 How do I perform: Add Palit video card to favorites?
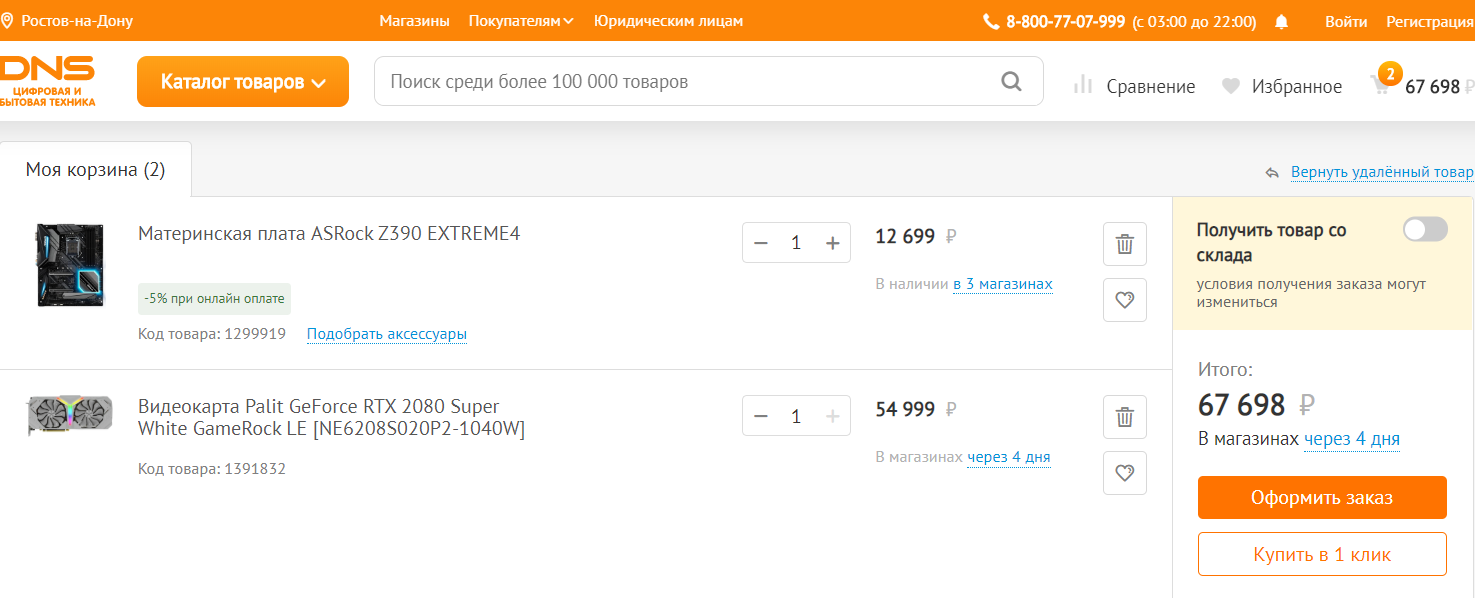[1124, 473]
